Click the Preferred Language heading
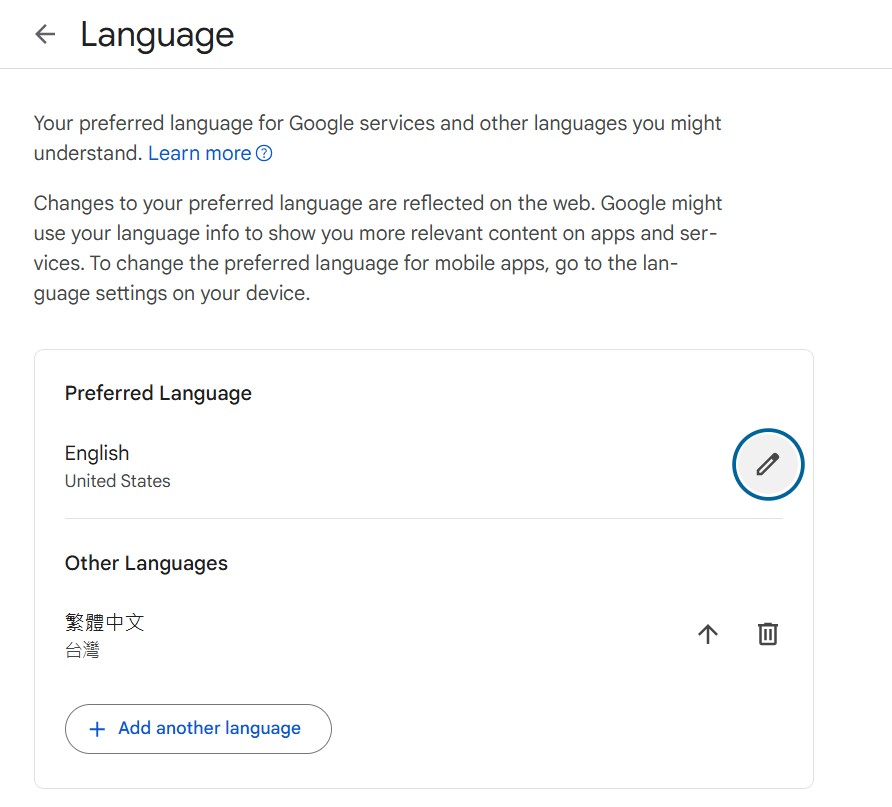Screen dimensions: 892x807 [158, 393]
